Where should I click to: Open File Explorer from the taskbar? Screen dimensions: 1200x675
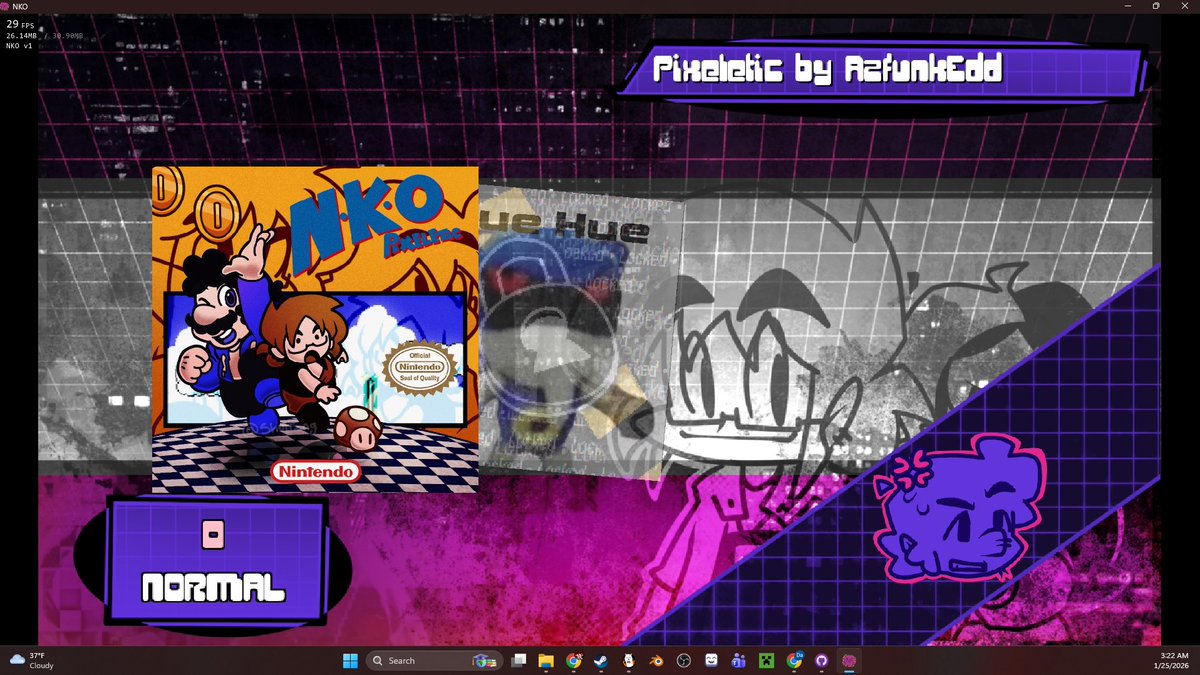click(546, 661)
